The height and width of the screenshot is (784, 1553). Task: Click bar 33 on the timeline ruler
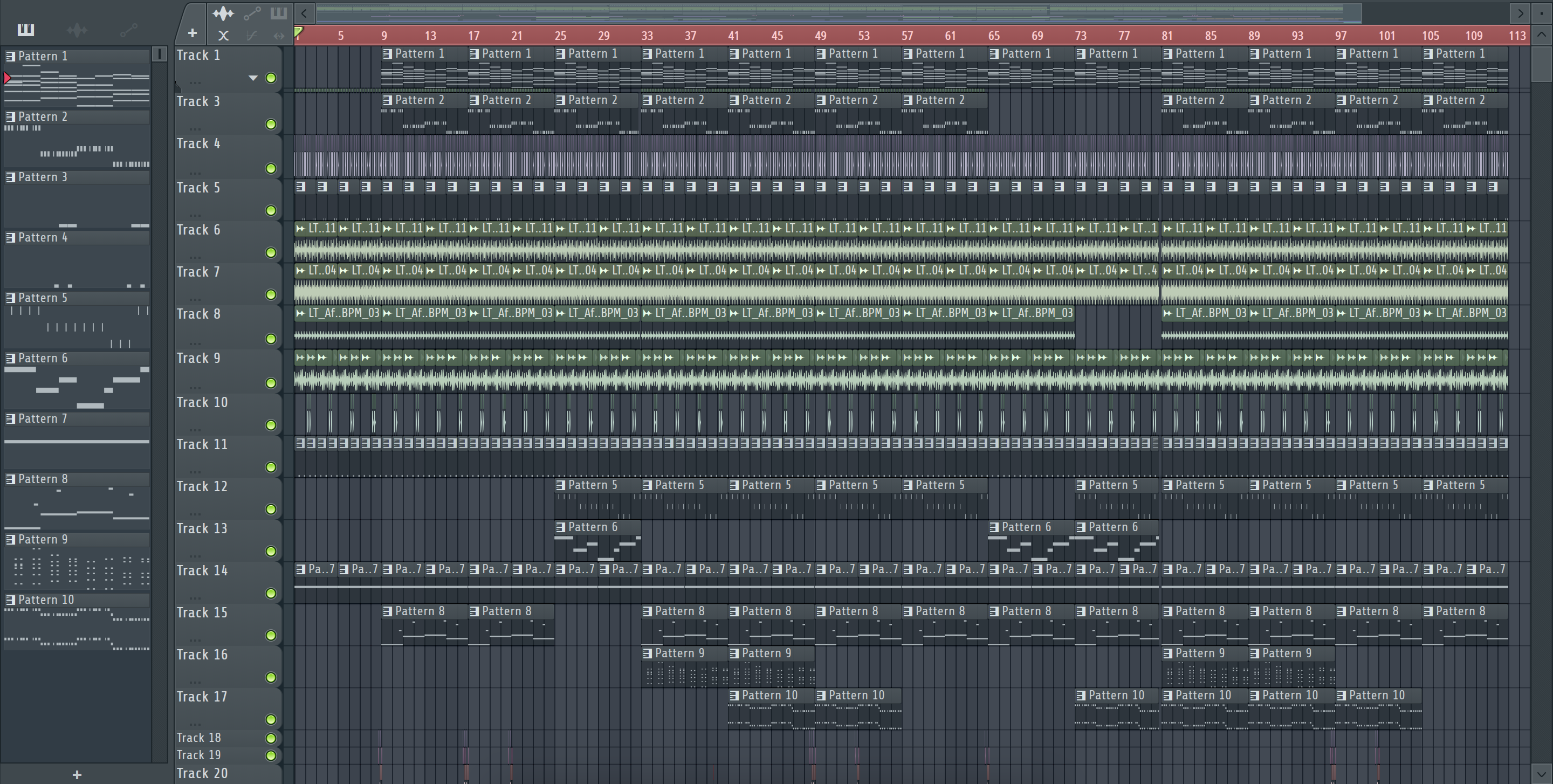(x=647, y=36)
